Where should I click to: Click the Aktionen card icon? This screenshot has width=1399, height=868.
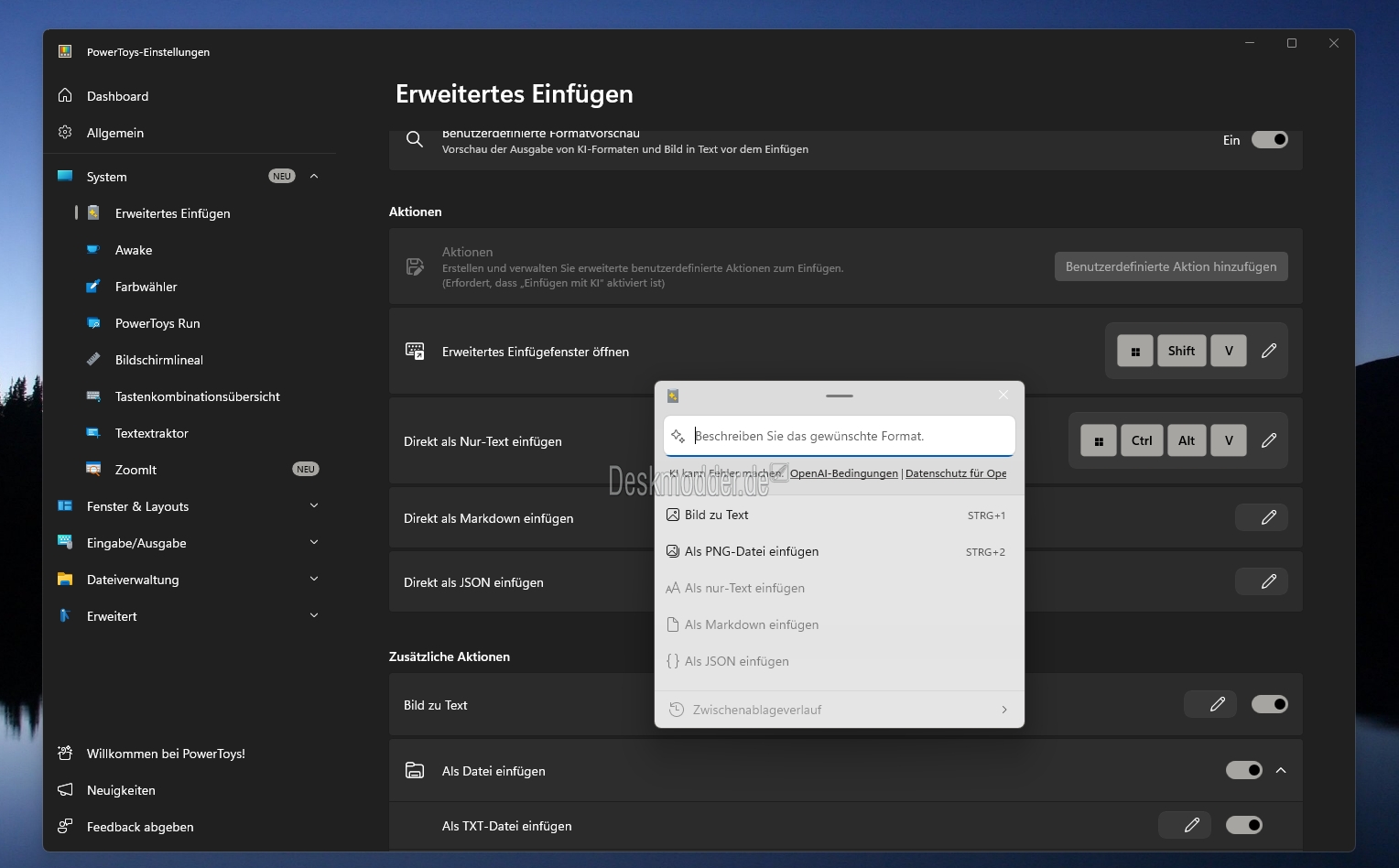click(415, 266)
